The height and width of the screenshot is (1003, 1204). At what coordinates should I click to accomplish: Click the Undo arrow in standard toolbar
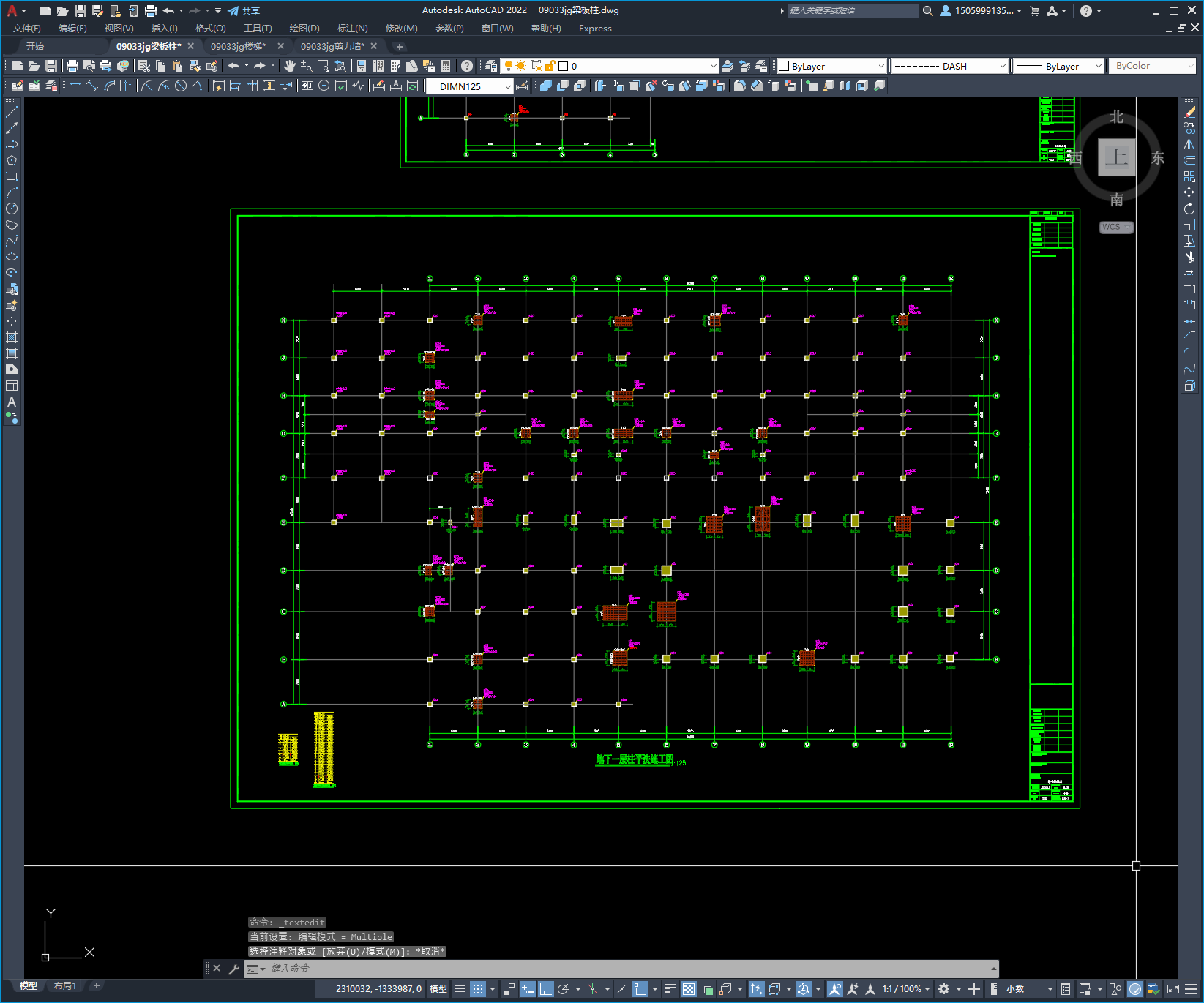233,66
